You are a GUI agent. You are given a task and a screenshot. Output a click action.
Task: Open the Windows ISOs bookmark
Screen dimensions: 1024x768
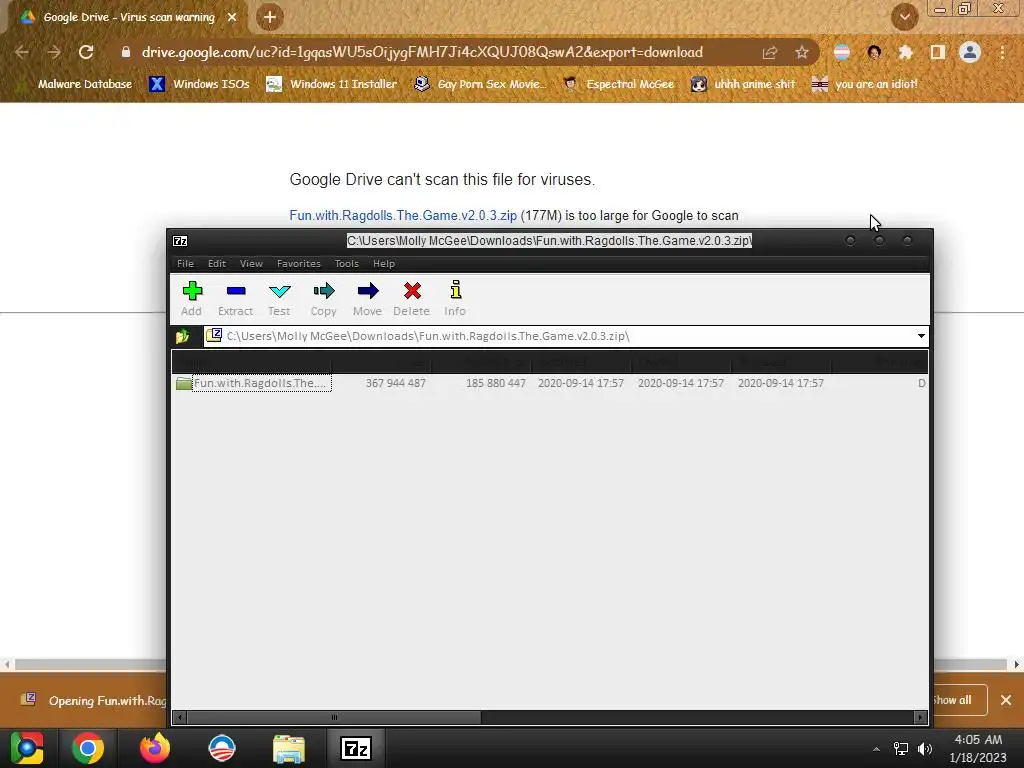pyautogui.click(x=199, y=84)
